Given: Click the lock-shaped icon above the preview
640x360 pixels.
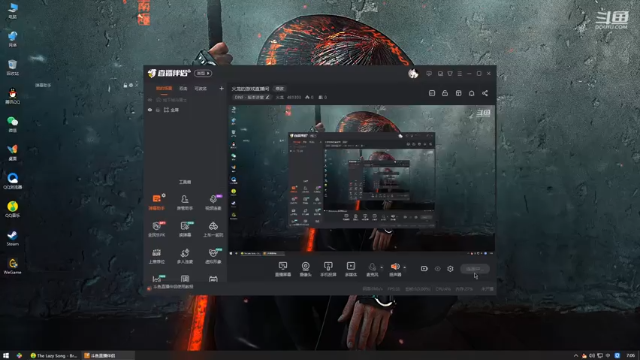Looking at the screenshot, I should coord(445,93).
